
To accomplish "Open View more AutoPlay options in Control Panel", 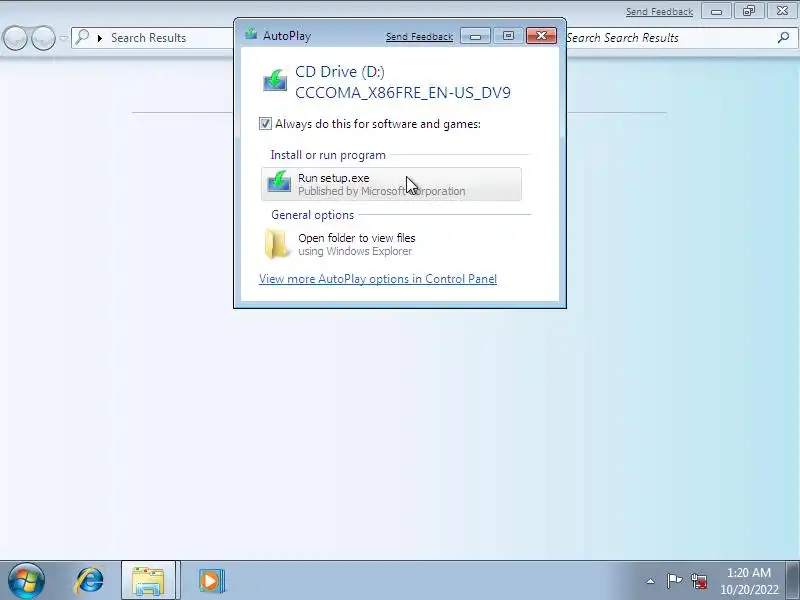I will [x=378, y=279].
